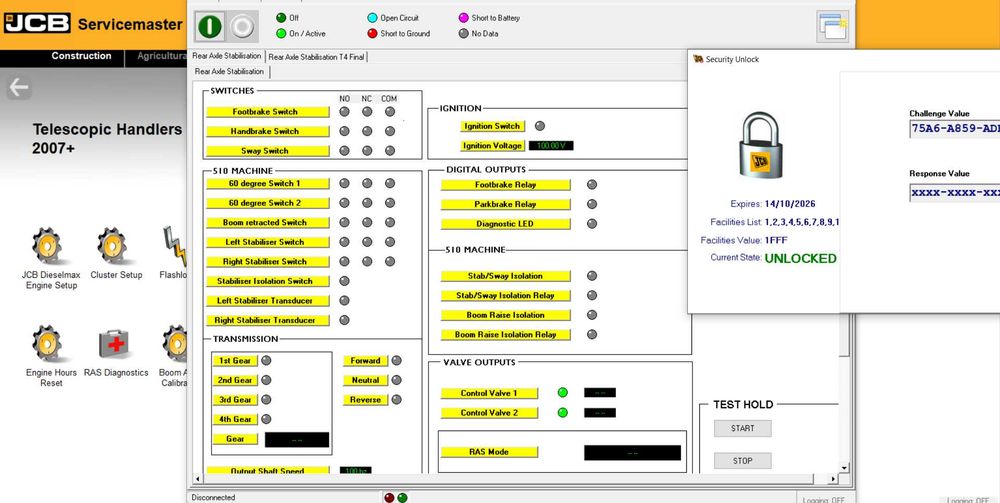
Task: Click Stabiliser Isolation Switch indicator
Action: (344, 281)
